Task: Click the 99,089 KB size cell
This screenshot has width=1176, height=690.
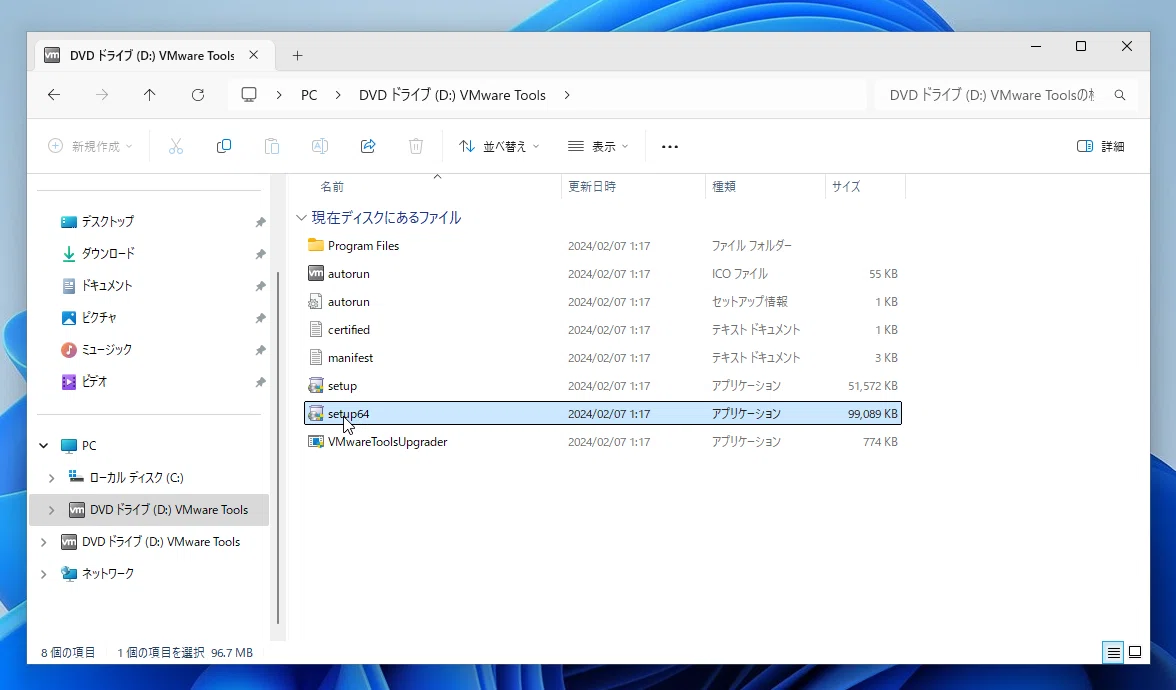Action: pos(872,414)
